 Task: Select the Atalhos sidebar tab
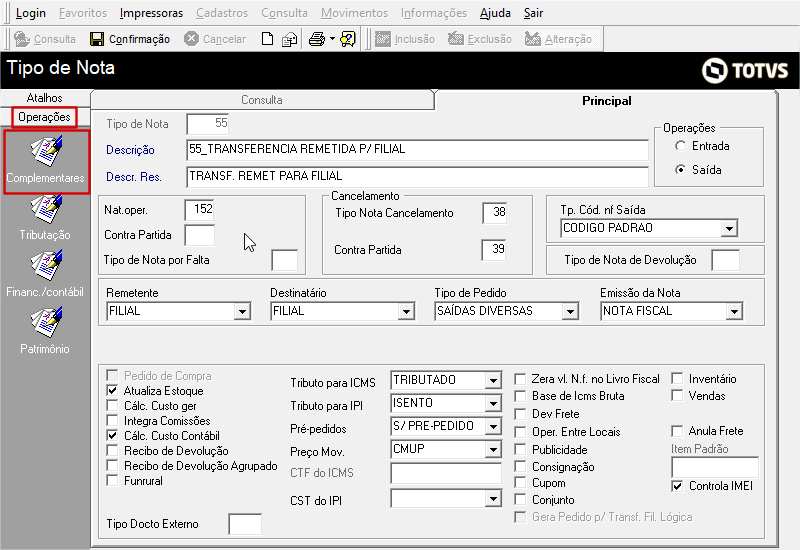click(44, 97)
